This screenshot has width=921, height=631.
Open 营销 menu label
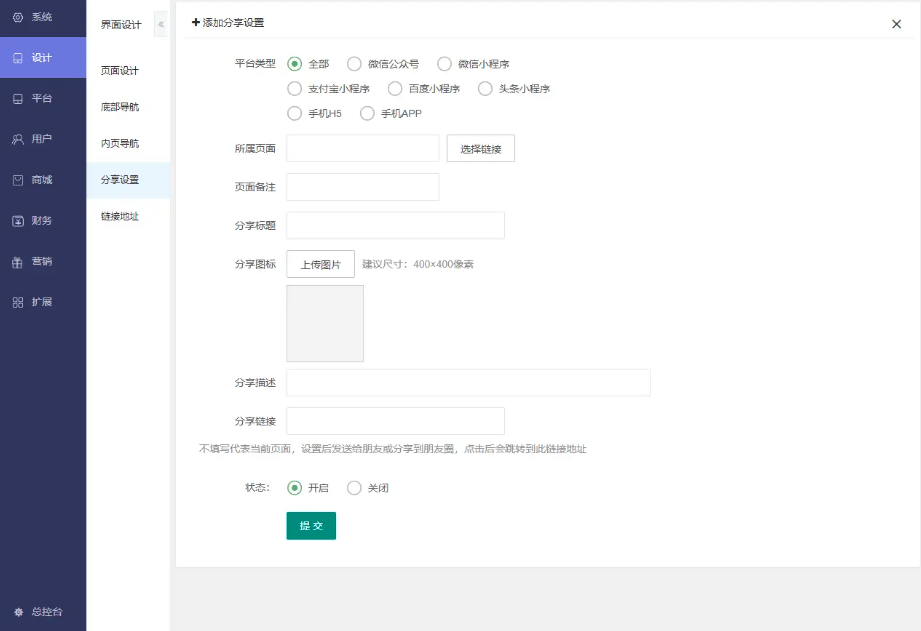(42, 261)
